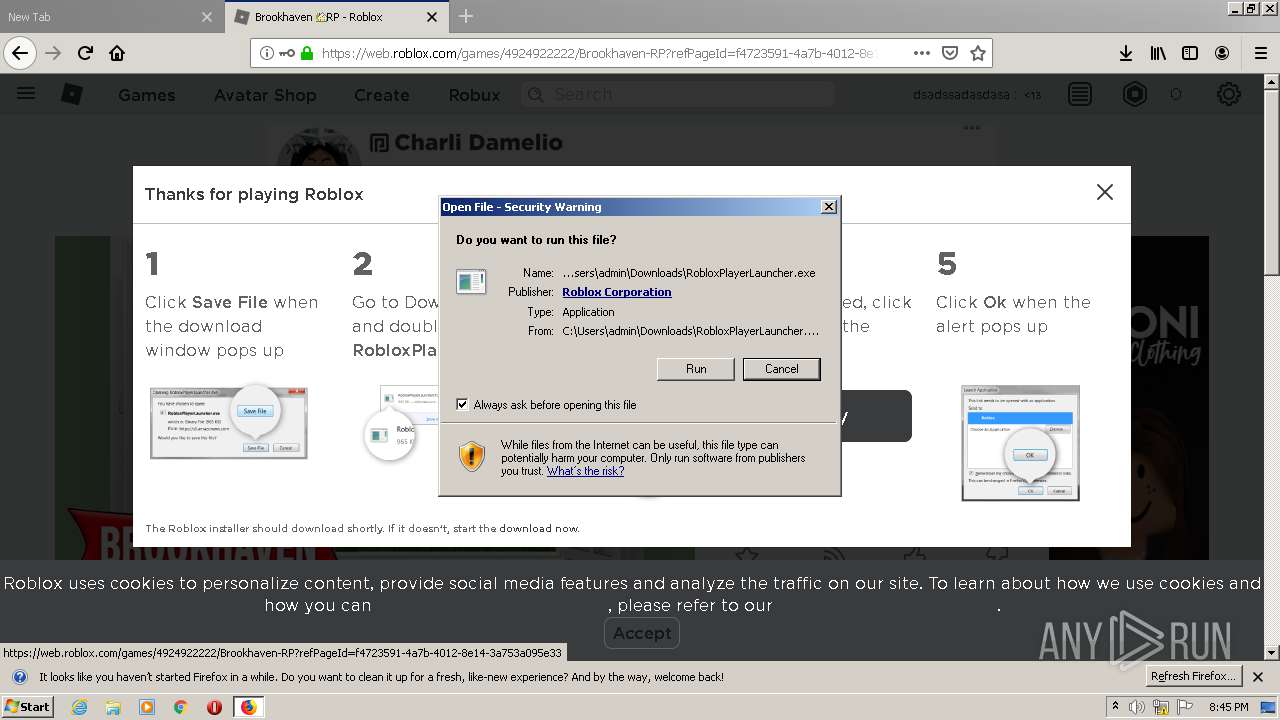Dismiss the Firefox refresh notification bar
This screenshot has width=1280, height=720.
[x=1259, y=677]
